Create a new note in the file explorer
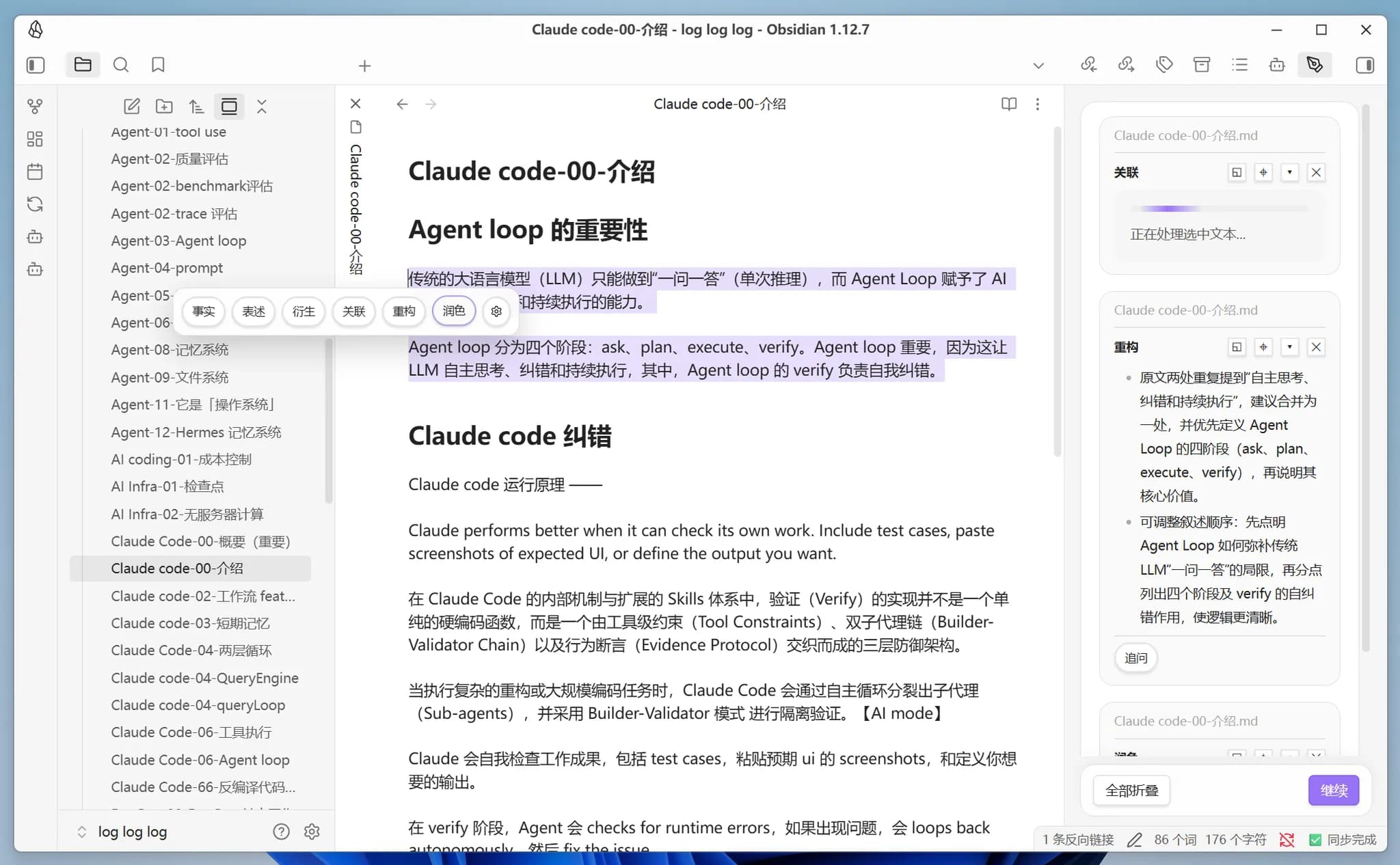The height and width of the screenshot is (865, 1400). click(x=131, y=107)
